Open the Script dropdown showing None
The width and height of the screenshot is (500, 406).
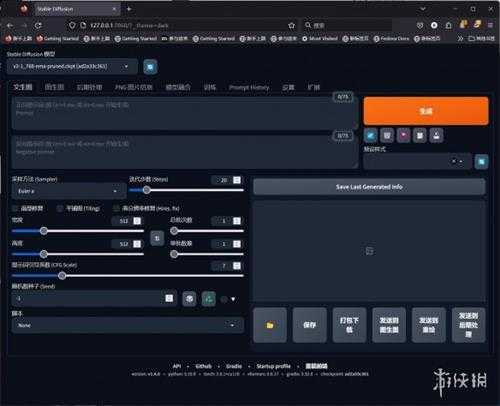click(128, 325)
